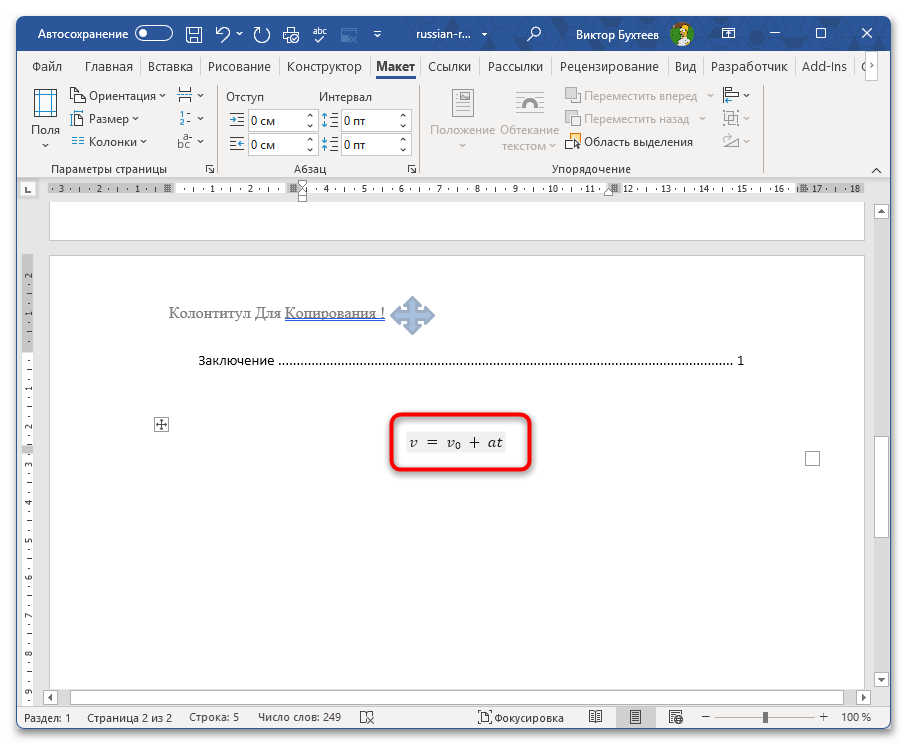907x745 pixels.
Task: Open ribbon display options icon
Action: 728,34
